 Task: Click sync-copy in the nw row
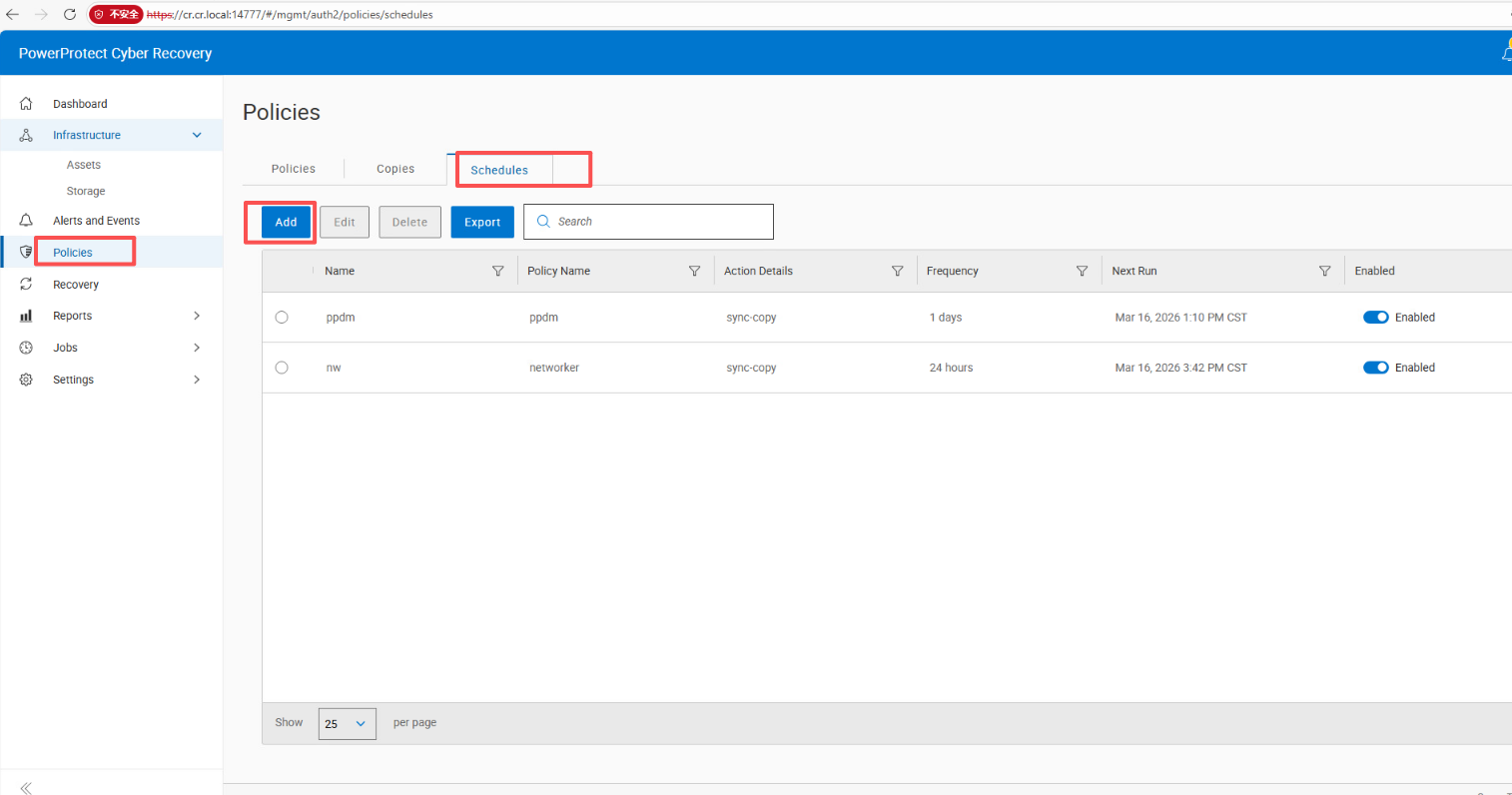coord(751,368)
